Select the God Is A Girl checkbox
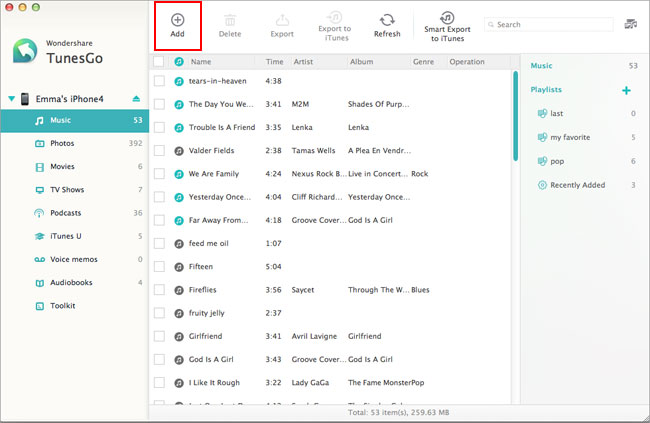Screen dimensions: 650x423 point(159,360)
